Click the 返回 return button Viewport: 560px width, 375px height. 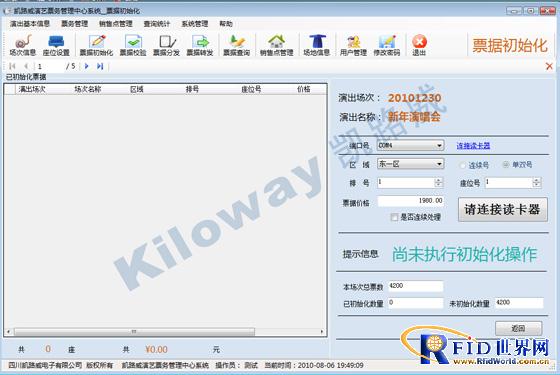point(518,328)
